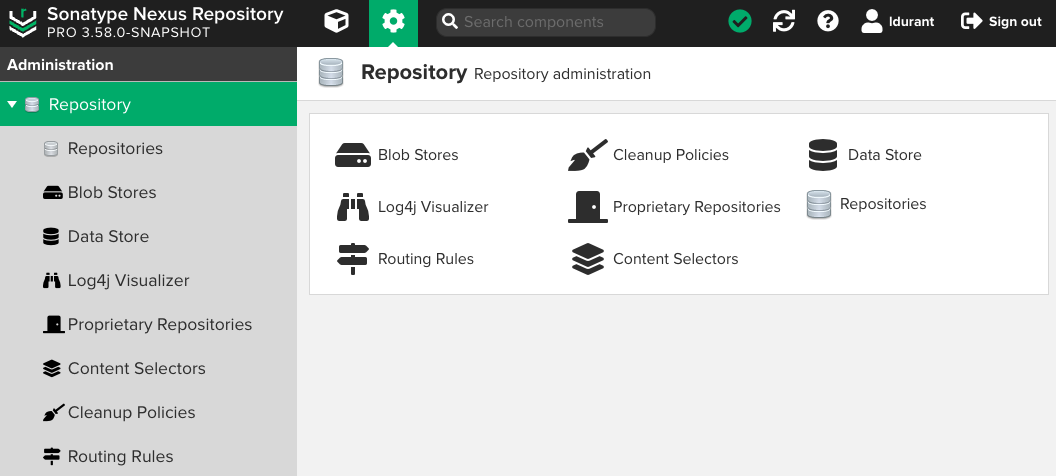The width and height of the screenshot is (1056, 476).
Task: Click the user avatar icon for ldurant
Action: (x=871, y=22)
